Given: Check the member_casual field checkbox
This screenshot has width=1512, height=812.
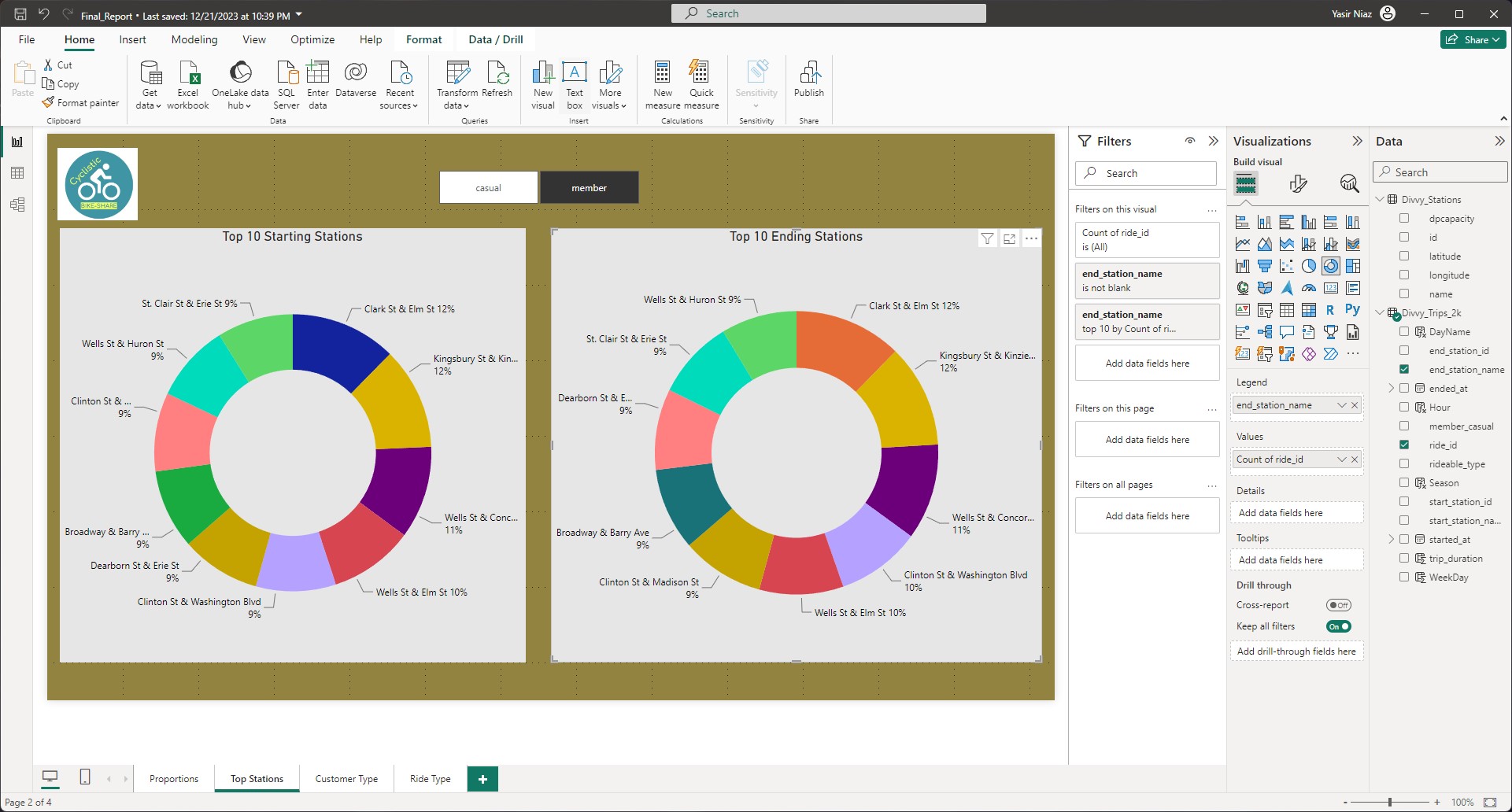Looking at the screenshot, I should (x=1404, y=426).
